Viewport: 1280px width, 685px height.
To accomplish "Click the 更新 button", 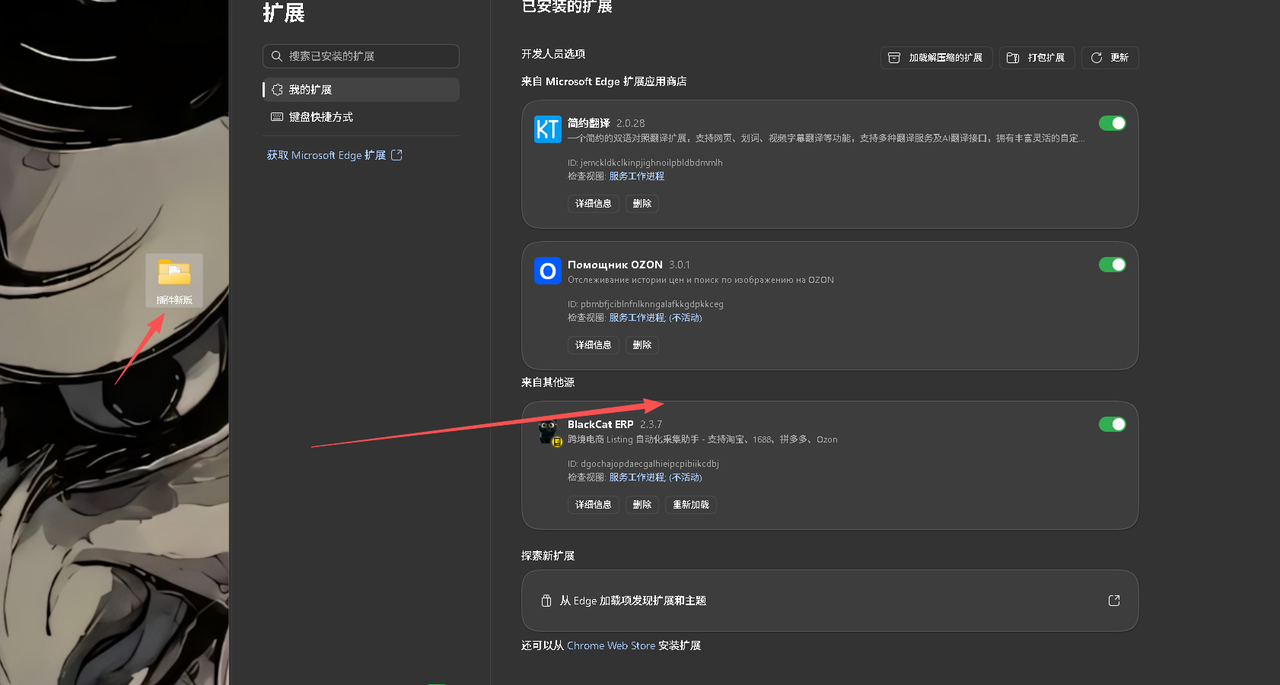I will [x=1110, y=58].
